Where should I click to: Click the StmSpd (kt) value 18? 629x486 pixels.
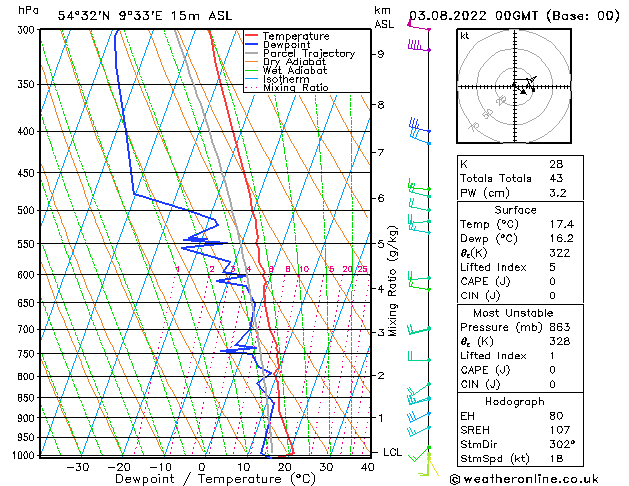point(556,458)
